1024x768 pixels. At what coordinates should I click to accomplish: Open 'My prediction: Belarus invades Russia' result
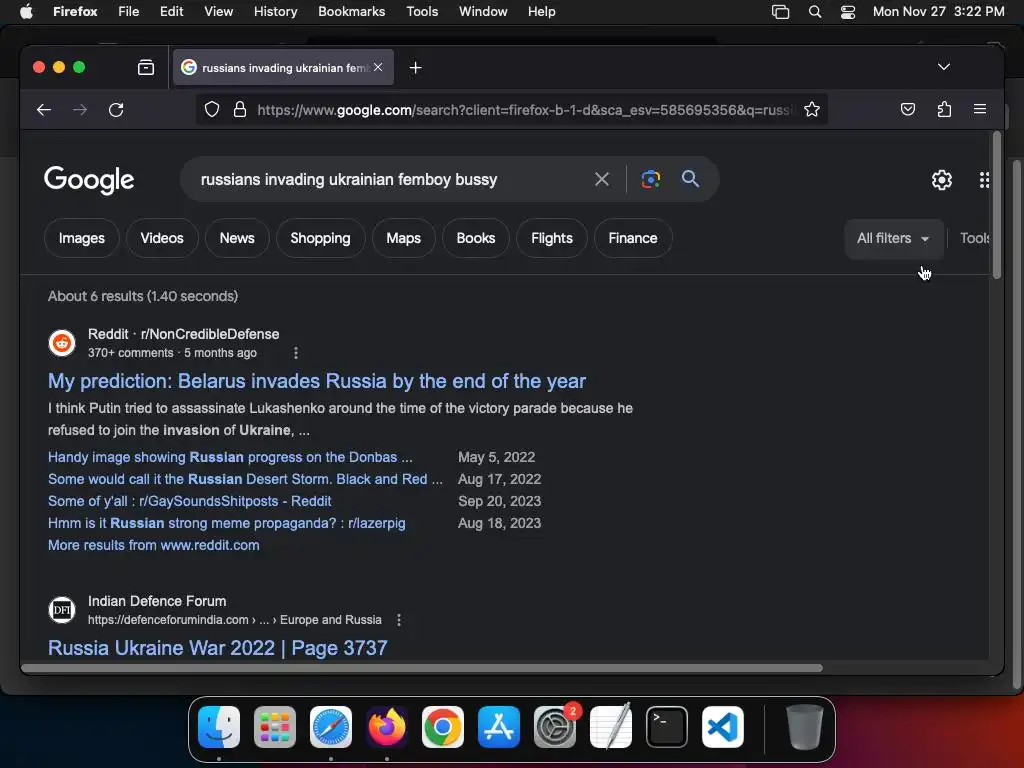(317, 381)
